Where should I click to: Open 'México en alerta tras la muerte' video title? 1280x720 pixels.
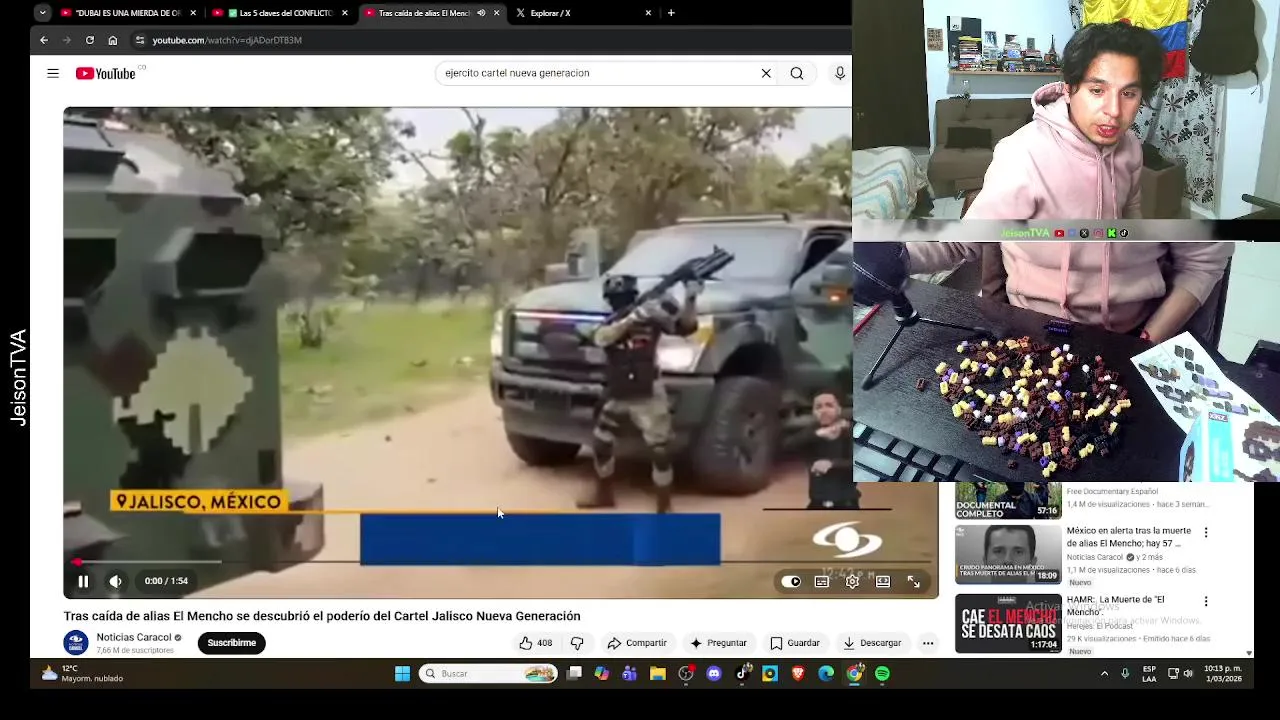[1128, 537]
